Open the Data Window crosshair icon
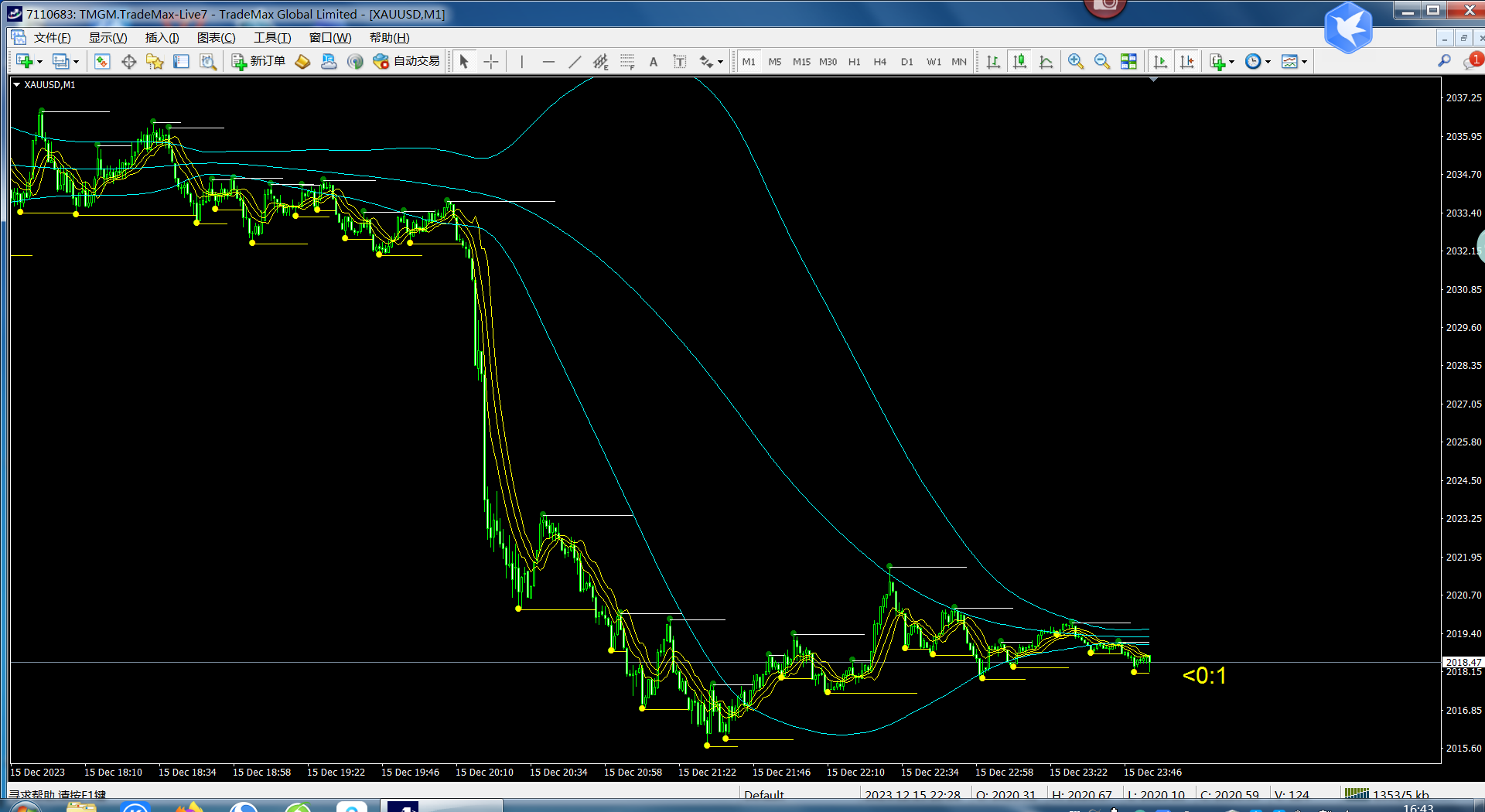The image size is (1485, 812). click(128, 61)
